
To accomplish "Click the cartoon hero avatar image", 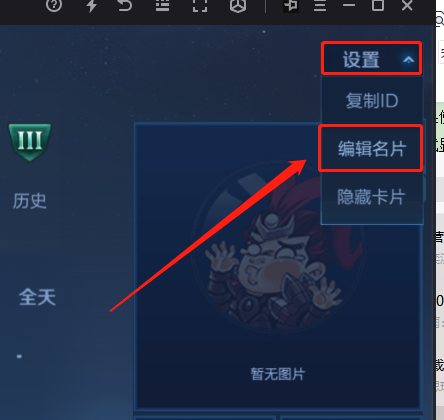I will point(277,245).
